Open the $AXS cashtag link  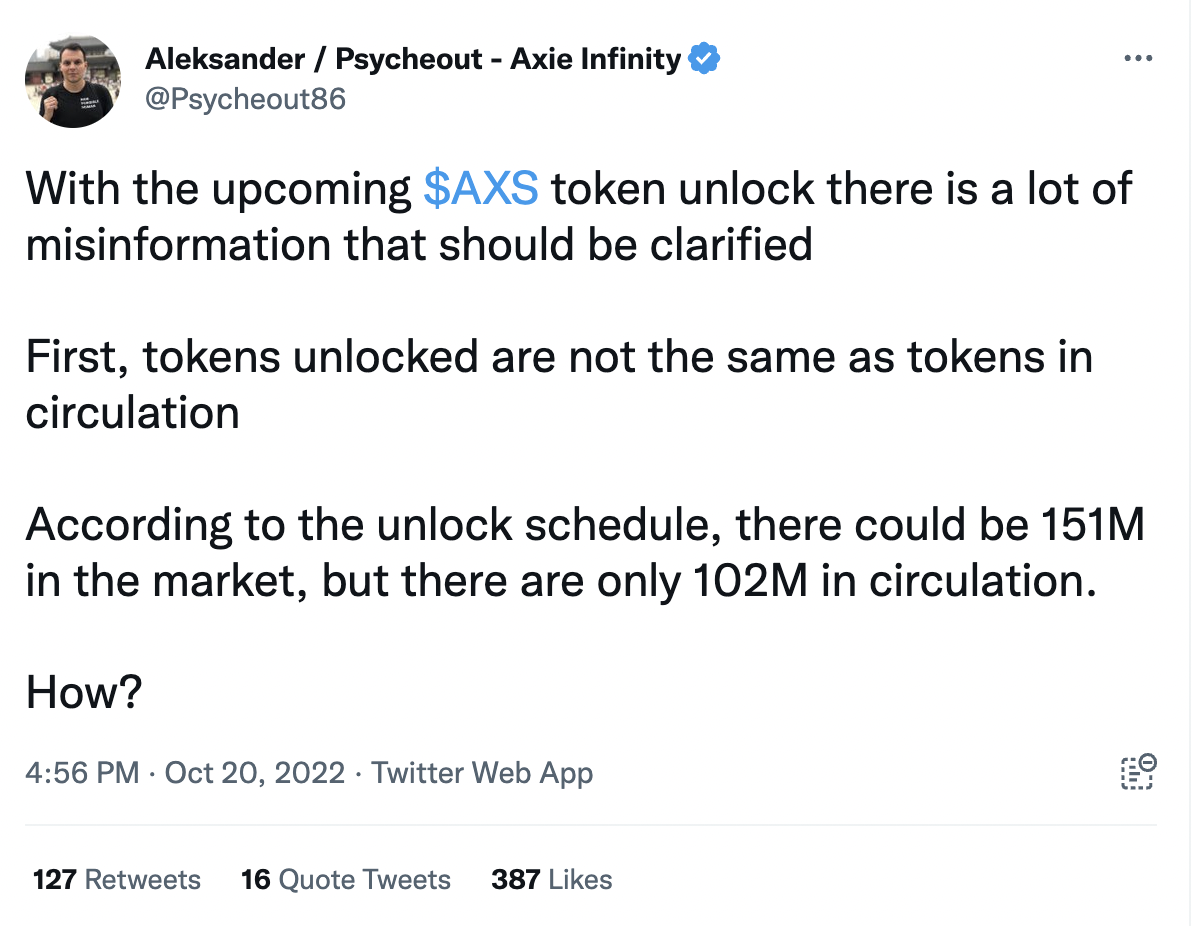[x=480, y=188]
